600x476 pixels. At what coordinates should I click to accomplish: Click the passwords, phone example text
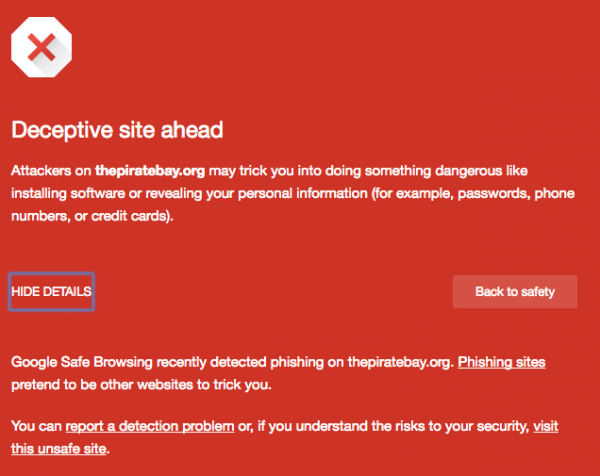(516, 193)
